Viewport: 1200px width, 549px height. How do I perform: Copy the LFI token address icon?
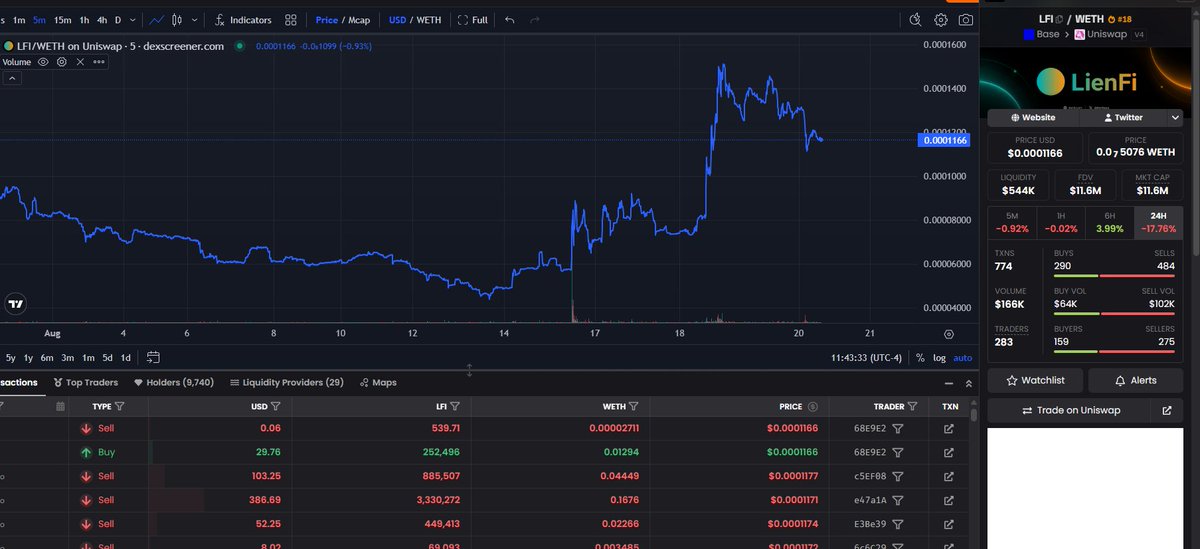(1058, 19)
